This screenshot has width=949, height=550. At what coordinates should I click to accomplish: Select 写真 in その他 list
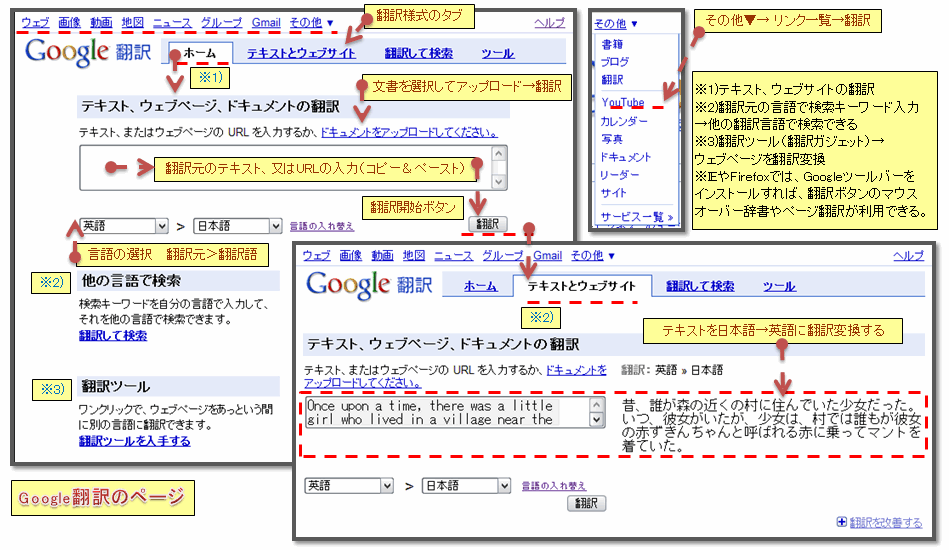point(611,139)
